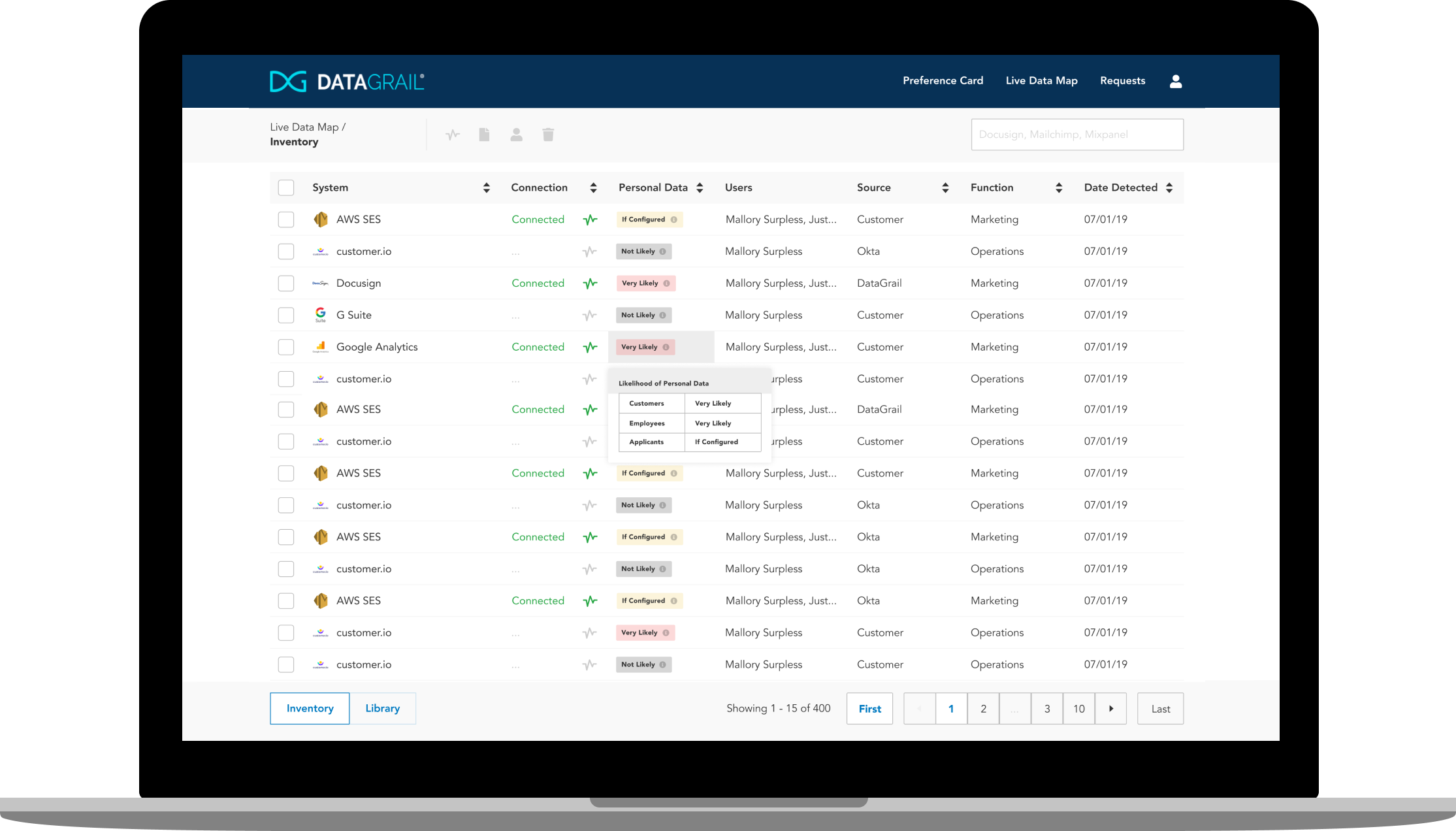Switch to the Library tab
This screenshot has height=831, width=1456.
pyautogui.click(x=382, y=708)
